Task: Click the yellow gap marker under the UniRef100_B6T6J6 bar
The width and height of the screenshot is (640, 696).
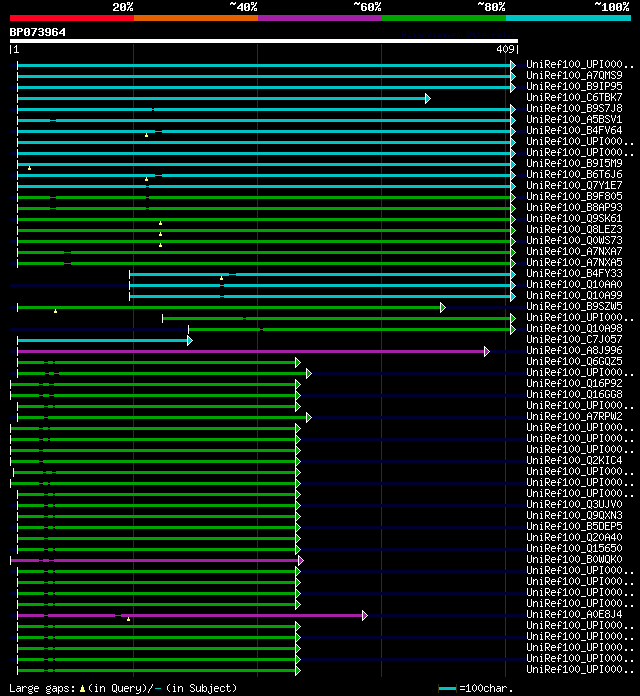Action: [x=146, y=179]
